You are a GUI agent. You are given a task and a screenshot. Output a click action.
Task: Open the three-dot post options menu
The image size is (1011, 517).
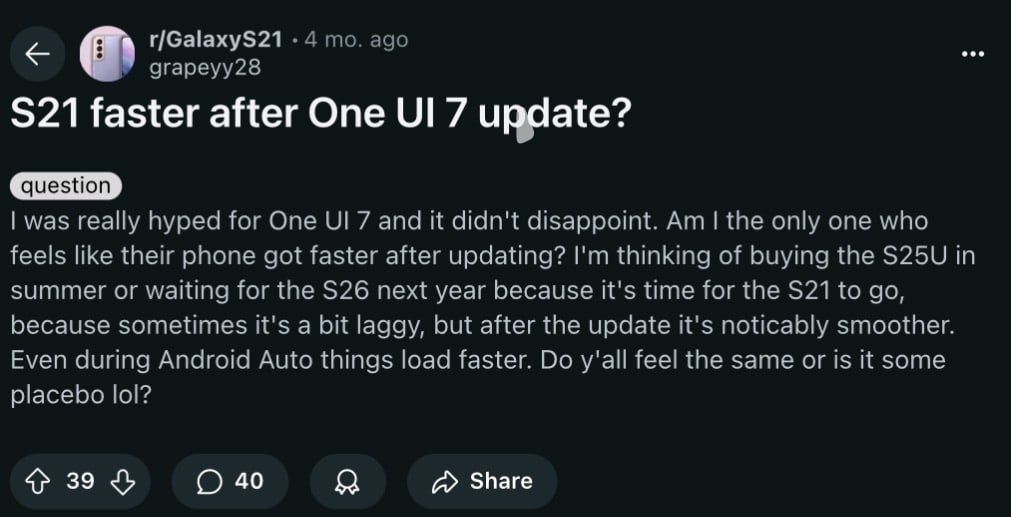coord(972,54)
